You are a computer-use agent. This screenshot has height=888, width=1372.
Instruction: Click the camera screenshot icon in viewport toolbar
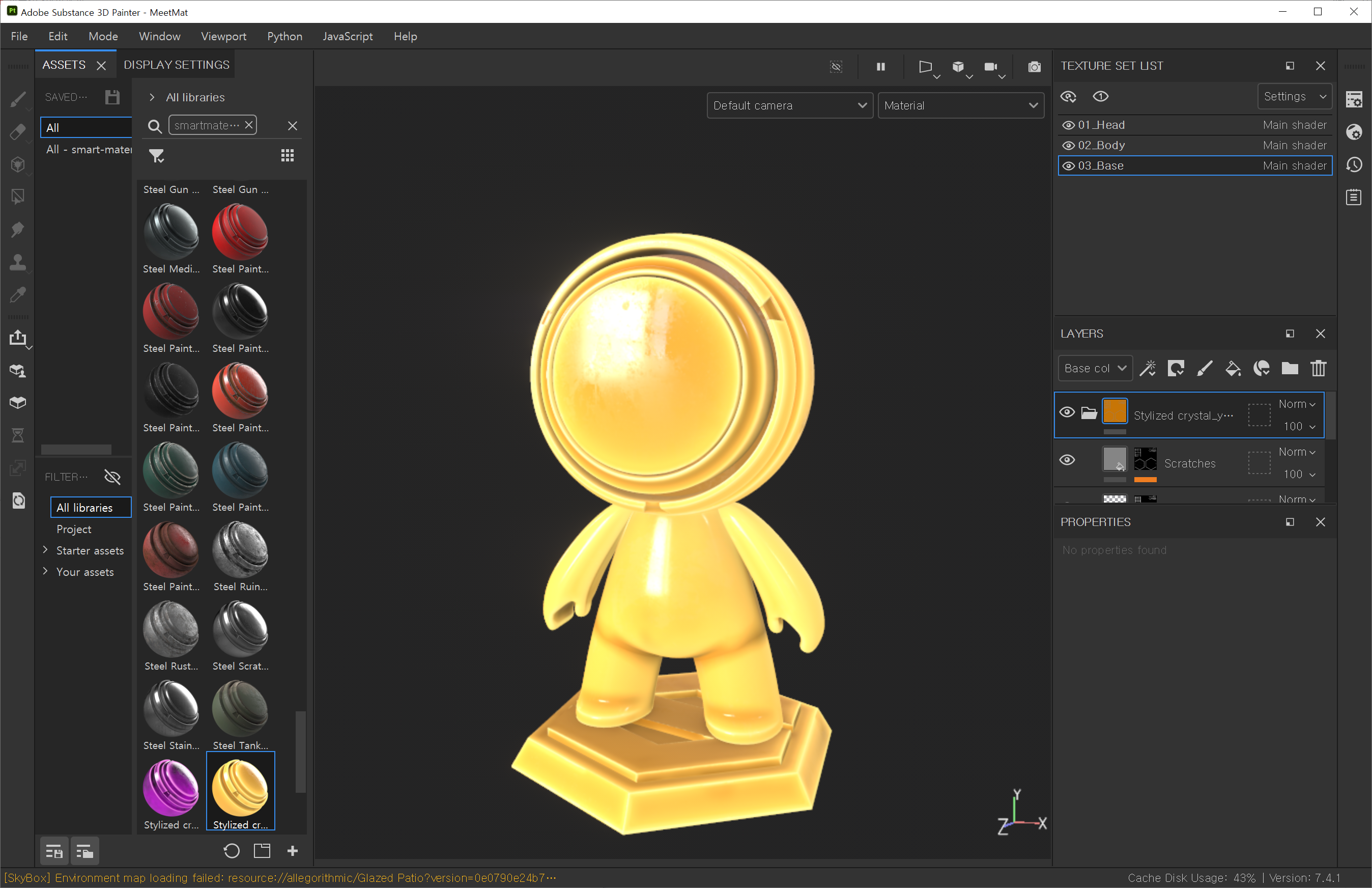tap(1034, 67)
